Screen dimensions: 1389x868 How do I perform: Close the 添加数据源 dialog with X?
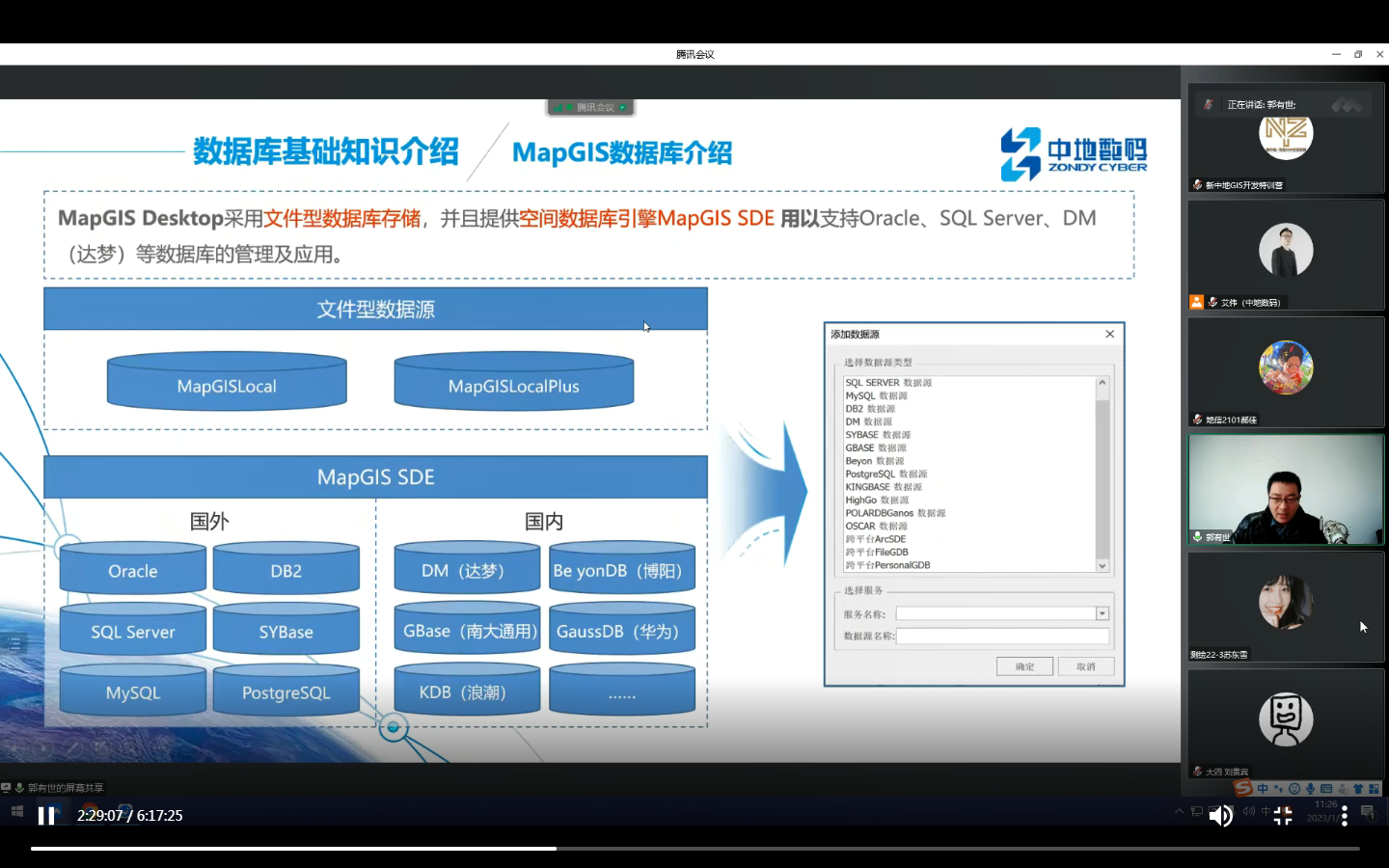tap(1110, 334)
